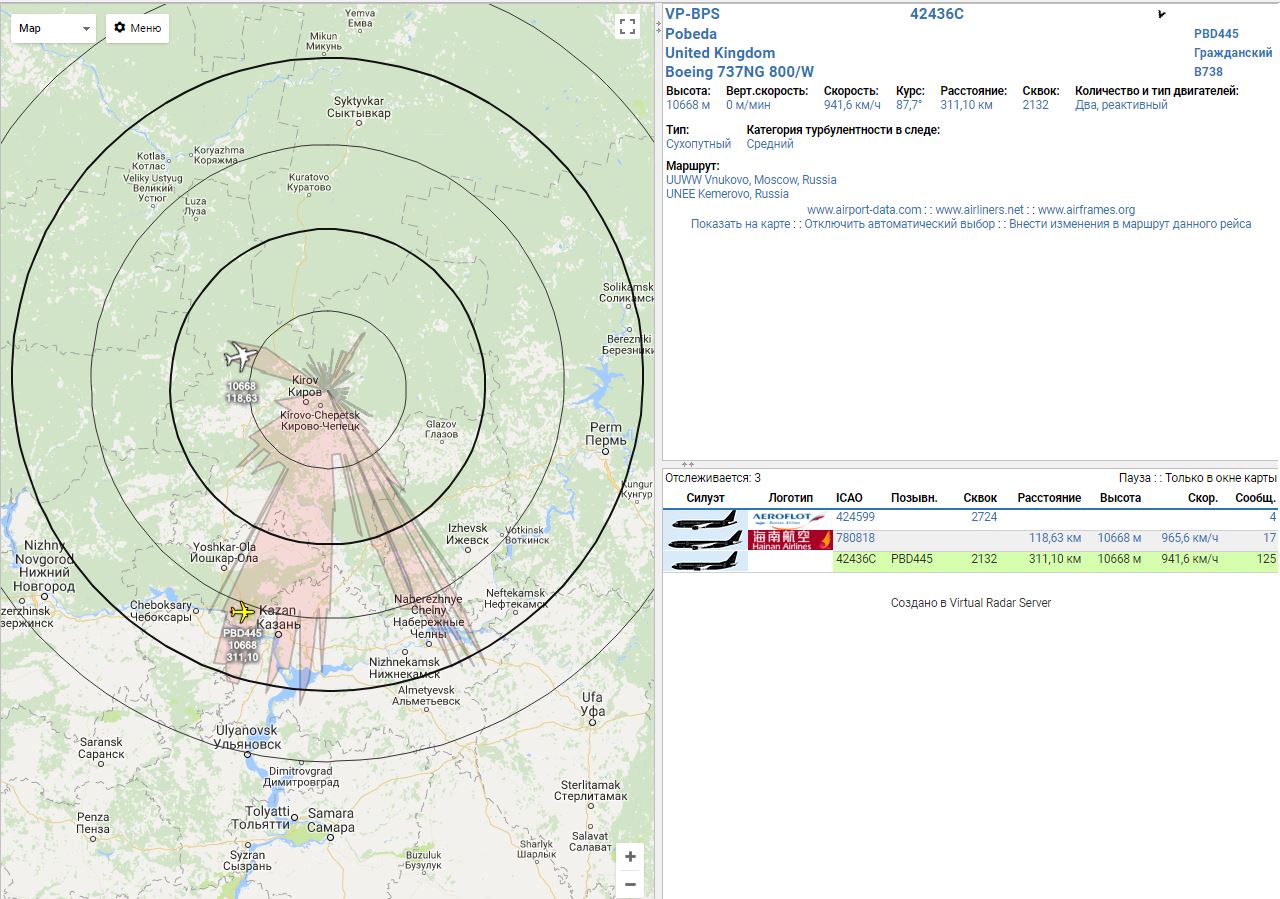The height and width of the screenshot is (899, 1280).
Task: Open the Меню settings button
Action: (x=137, y=28)
